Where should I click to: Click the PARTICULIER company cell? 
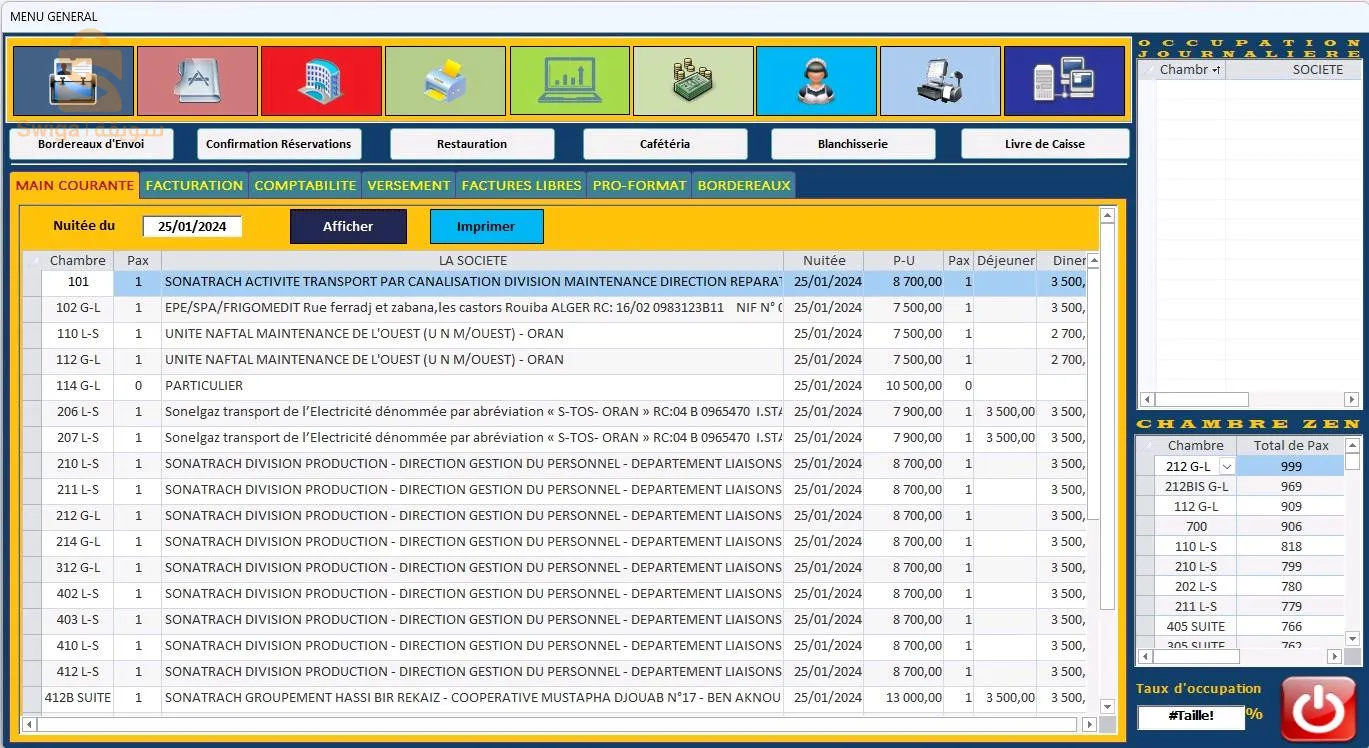pos(472,386)
